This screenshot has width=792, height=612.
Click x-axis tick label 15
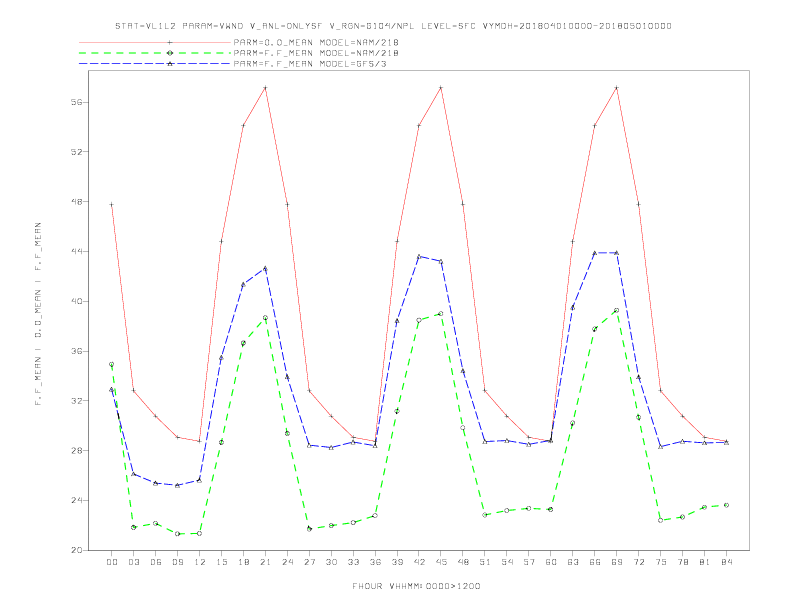(x=221, y=562)
